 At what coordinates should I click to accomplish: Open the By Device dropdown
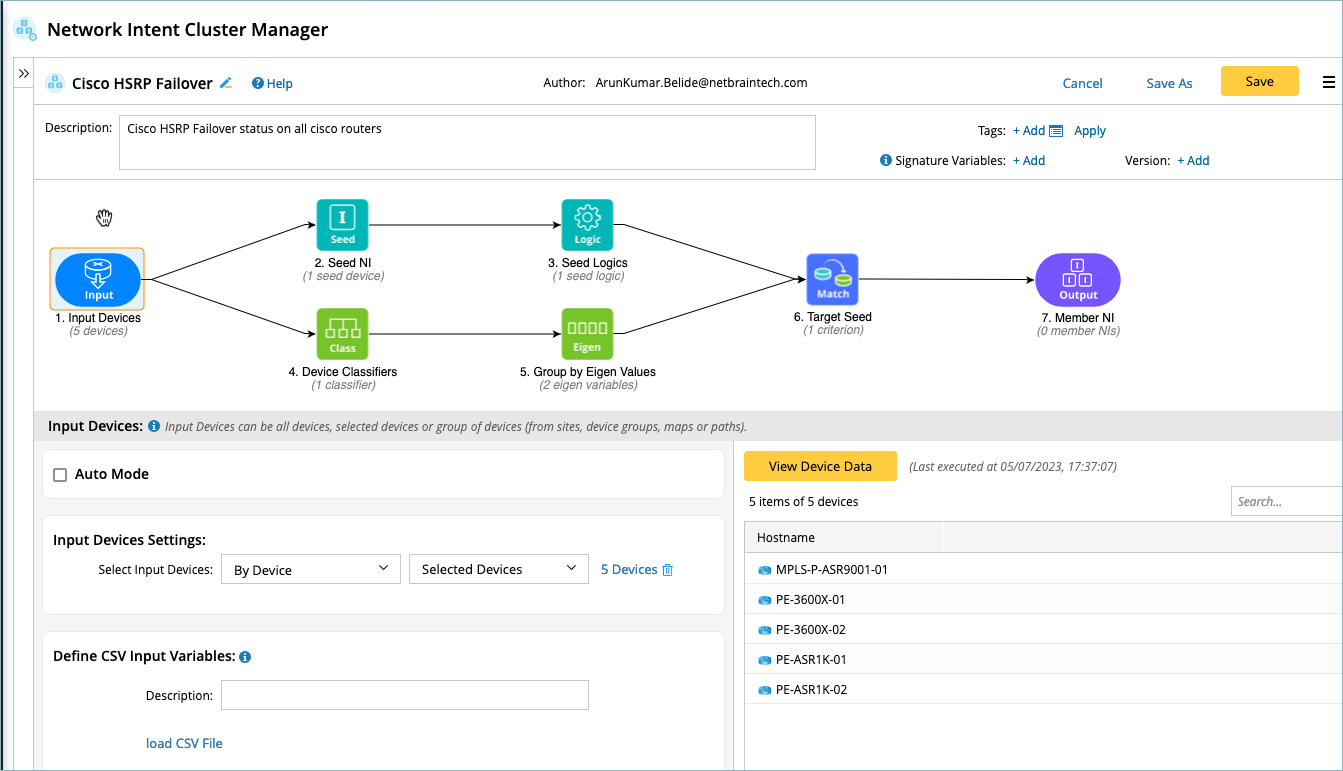tap(310, 569)
